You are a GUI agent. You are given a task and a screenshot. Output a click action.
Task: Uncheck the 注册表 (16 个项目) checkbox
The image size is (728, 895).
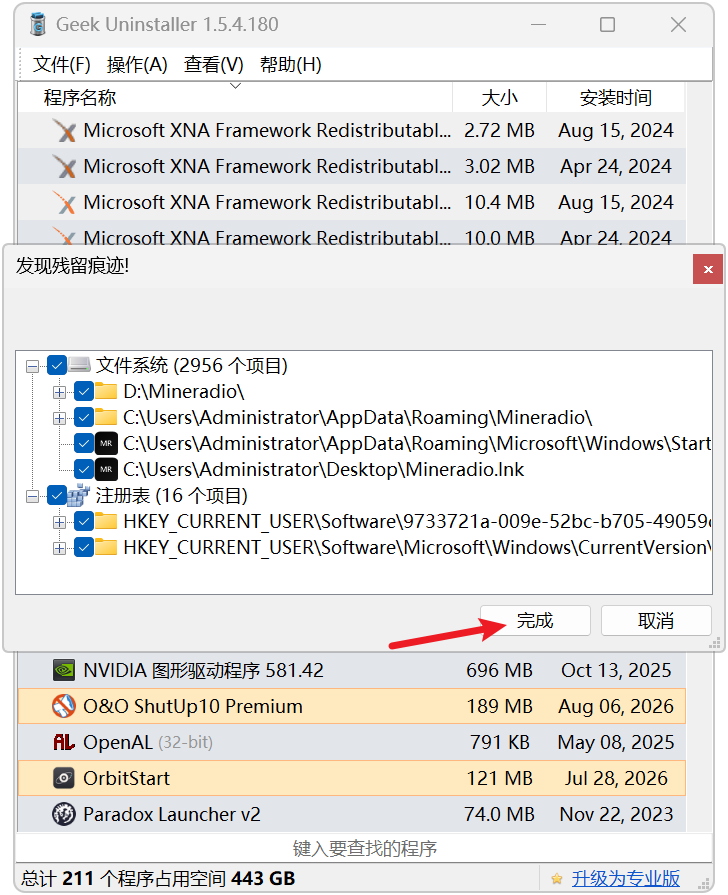[x=57, y=495]
